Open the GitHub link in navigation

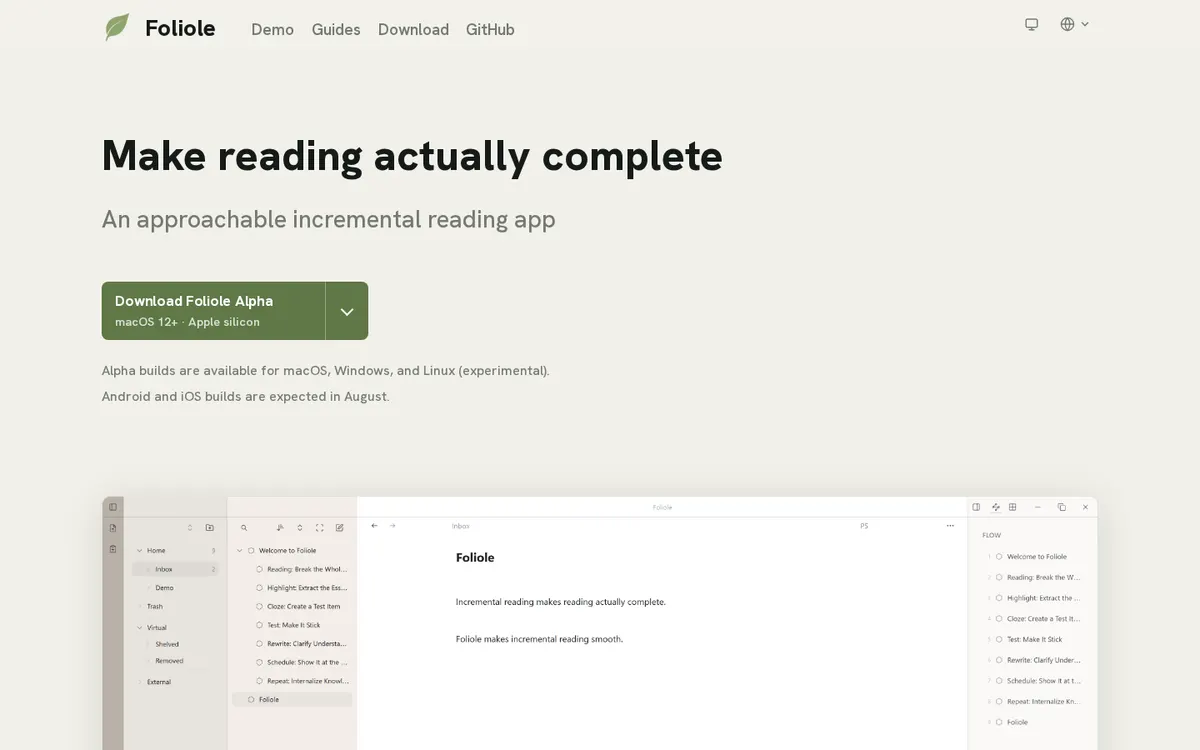pyautogui.click(x=490, y=30)
